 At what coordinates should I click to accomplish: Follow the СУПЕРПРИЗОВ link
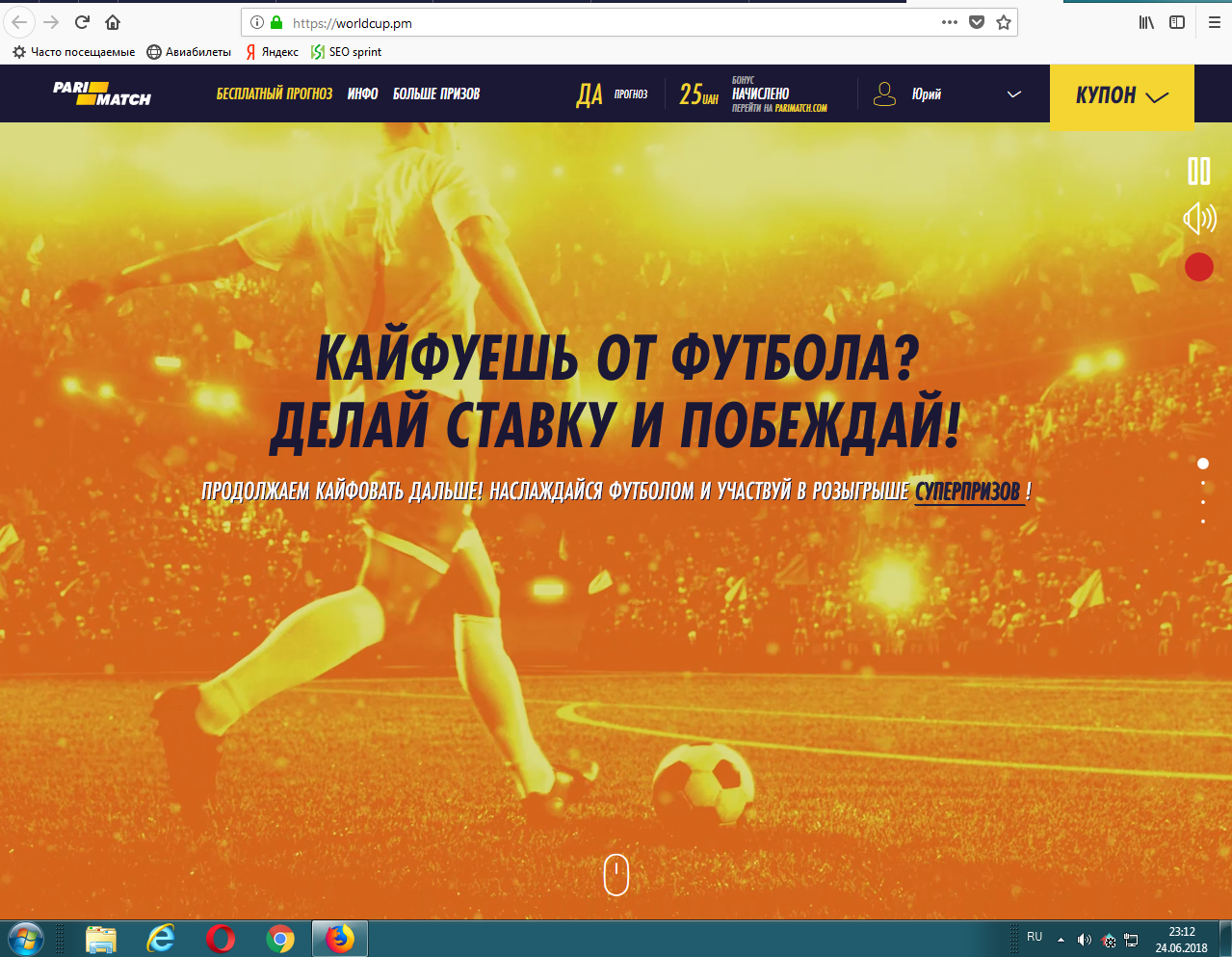click(x=967, y=492)
